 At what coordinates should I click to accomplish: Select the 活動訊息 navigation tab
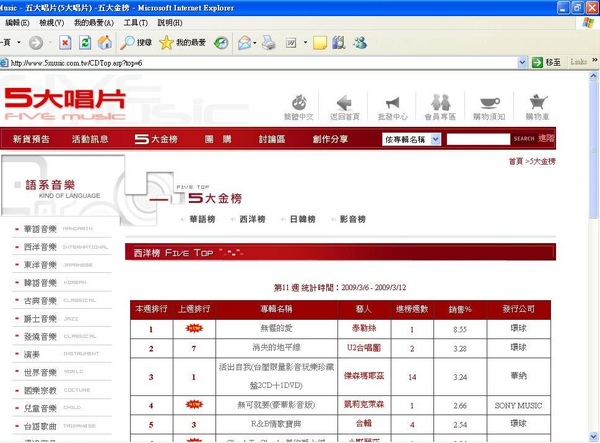point(90,139)
